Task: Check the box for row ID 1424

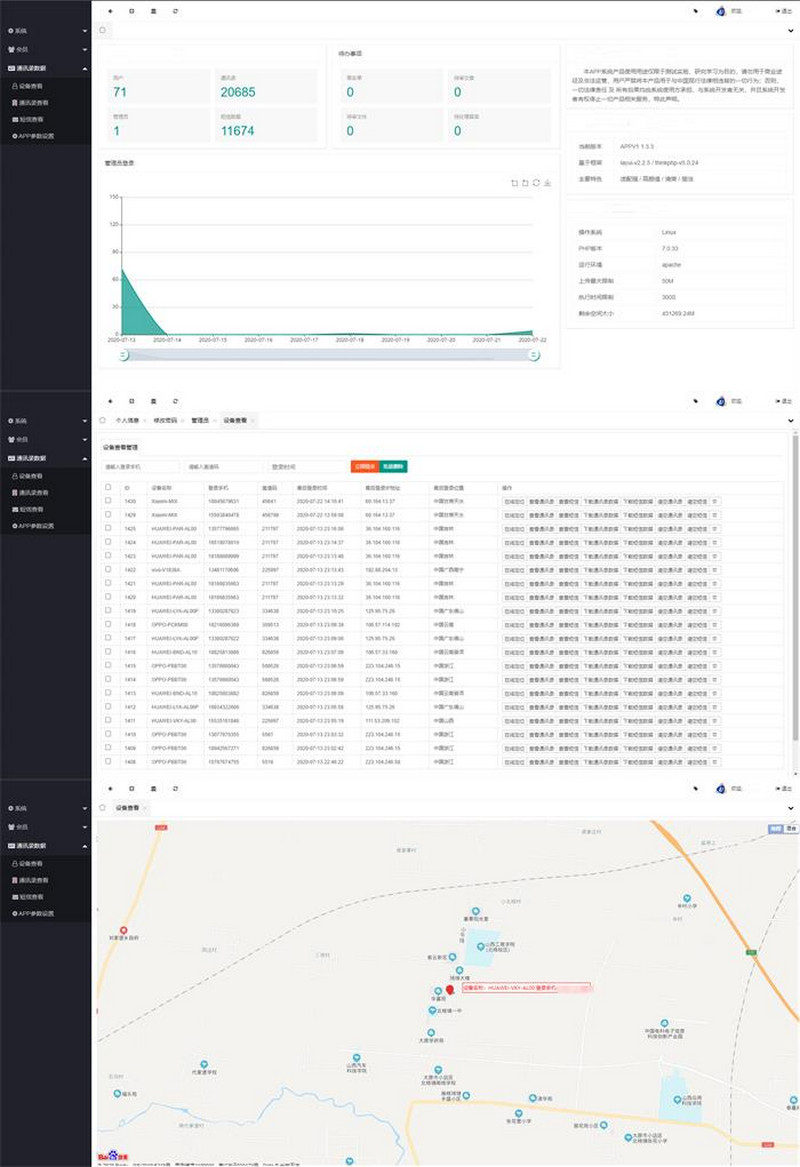Action: pos(108,542)
